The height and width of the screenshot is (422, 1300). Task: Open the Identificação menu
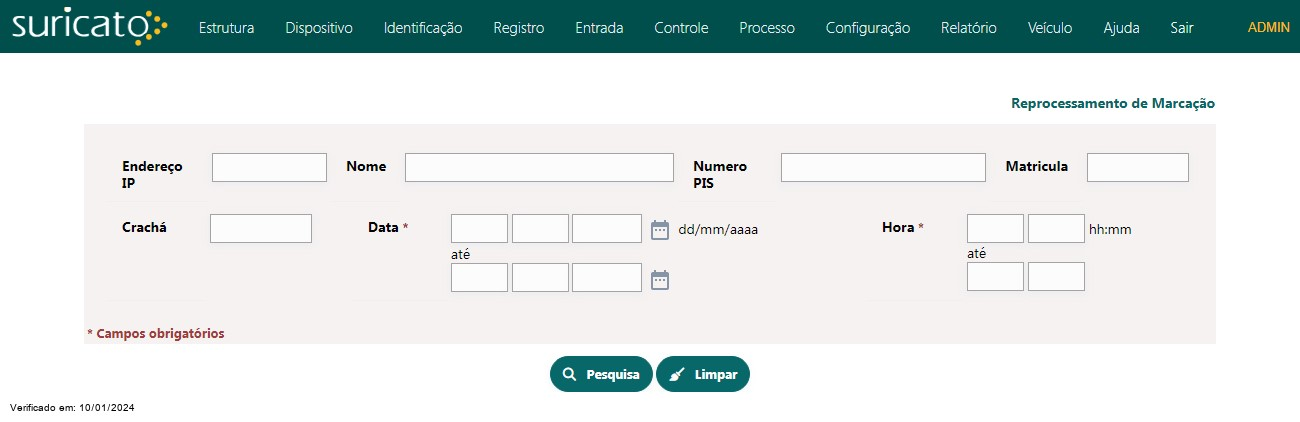[x=423, y=28]
